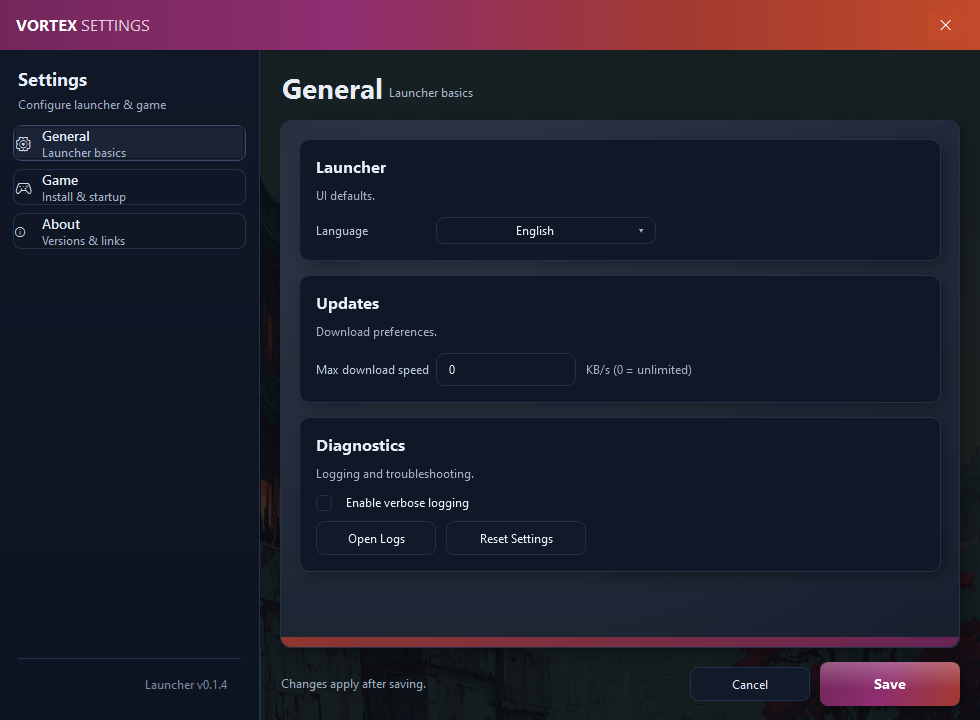This screenshot has height=720, width=980.
Task: Click the Launcher v0.1.4 version text
Action: coord(186,684)
